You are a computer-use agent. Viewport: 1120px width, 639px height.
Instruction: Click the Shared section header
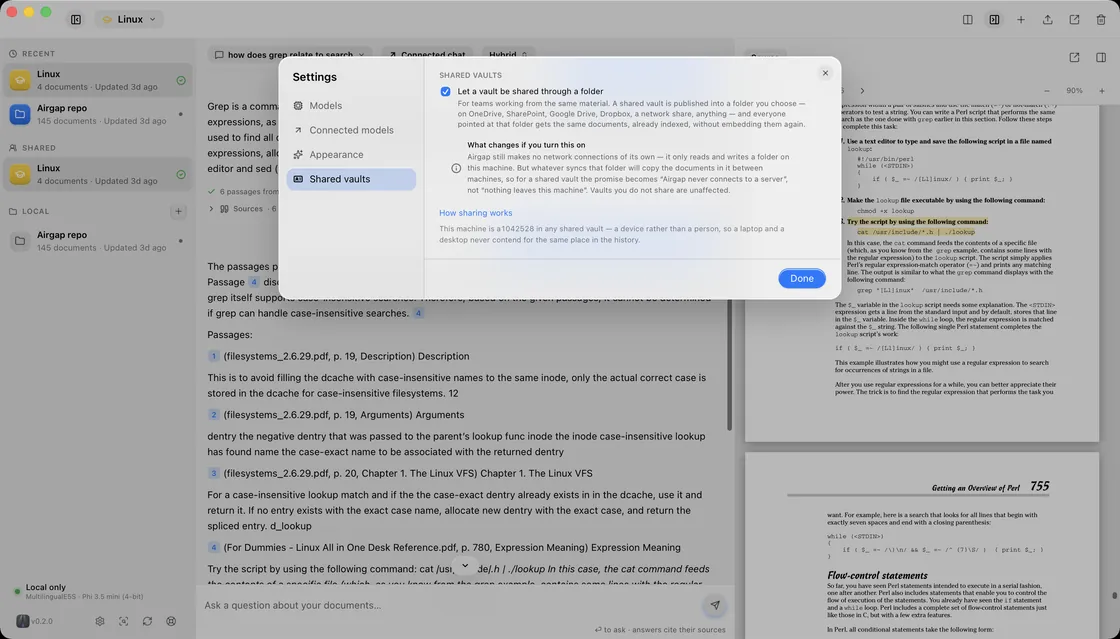[x=39, y=148]
